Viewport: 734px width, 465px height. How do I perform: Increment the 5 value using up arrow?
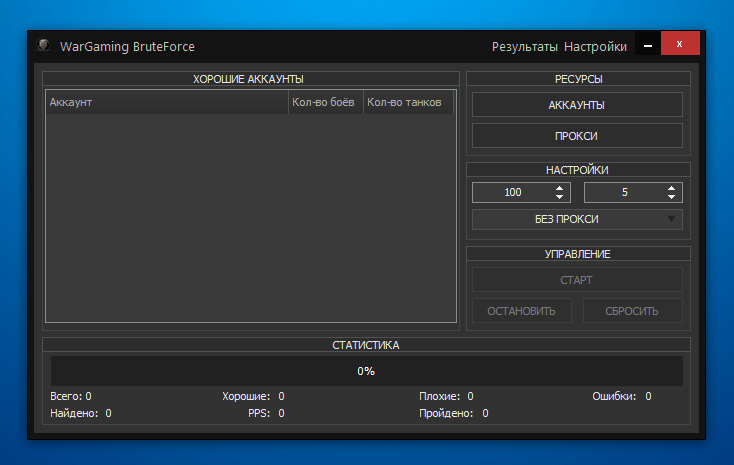pyautogui.click(x=672, y=188)
